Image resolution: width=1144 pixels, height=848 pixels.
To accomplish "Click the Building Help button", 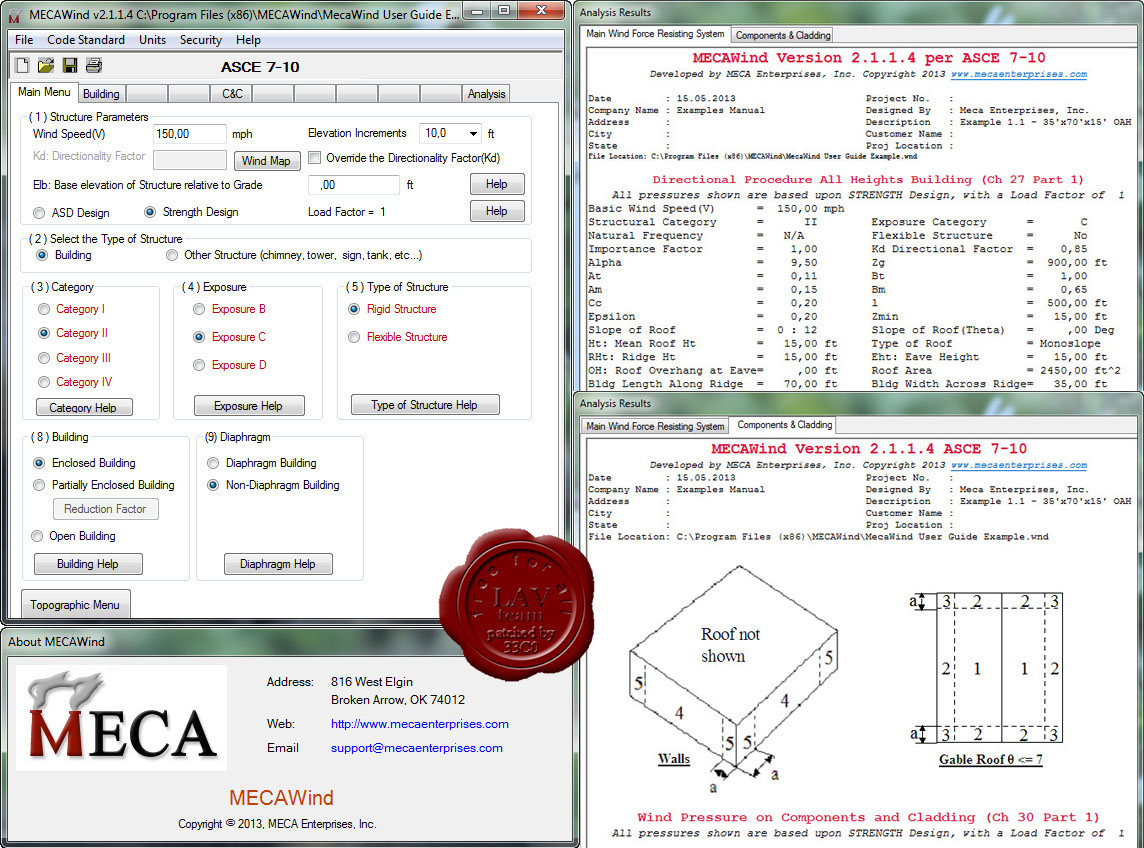I will (88, 564).
